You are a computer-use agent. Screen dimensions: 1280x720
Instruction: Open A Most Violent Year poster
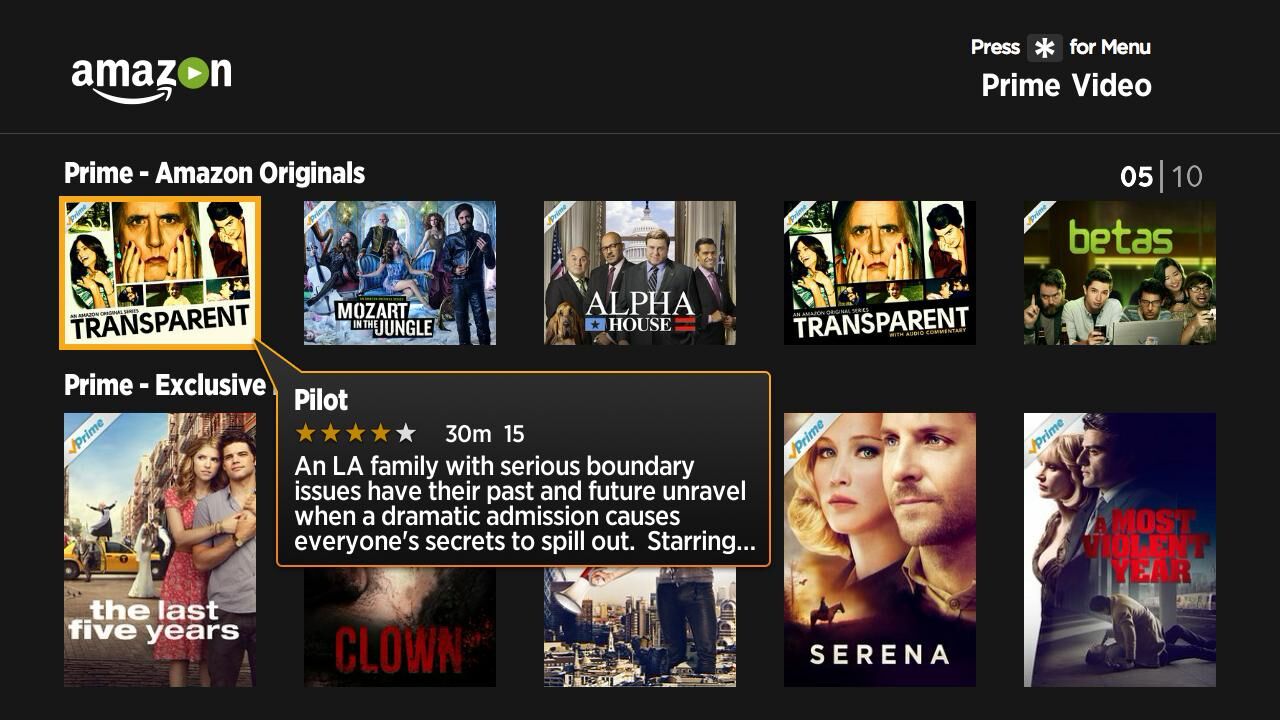[1120, 550]
